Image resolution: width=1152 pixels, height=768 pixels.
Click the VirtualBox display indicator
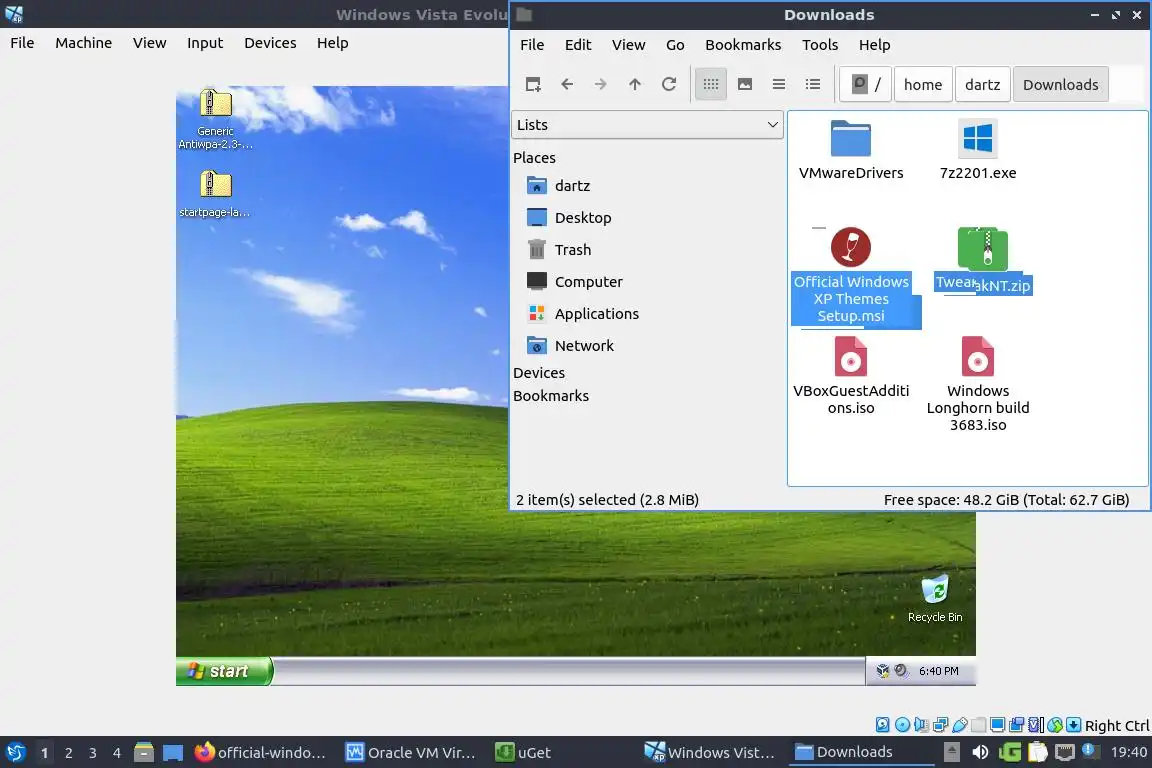click(x=998, y=725)
